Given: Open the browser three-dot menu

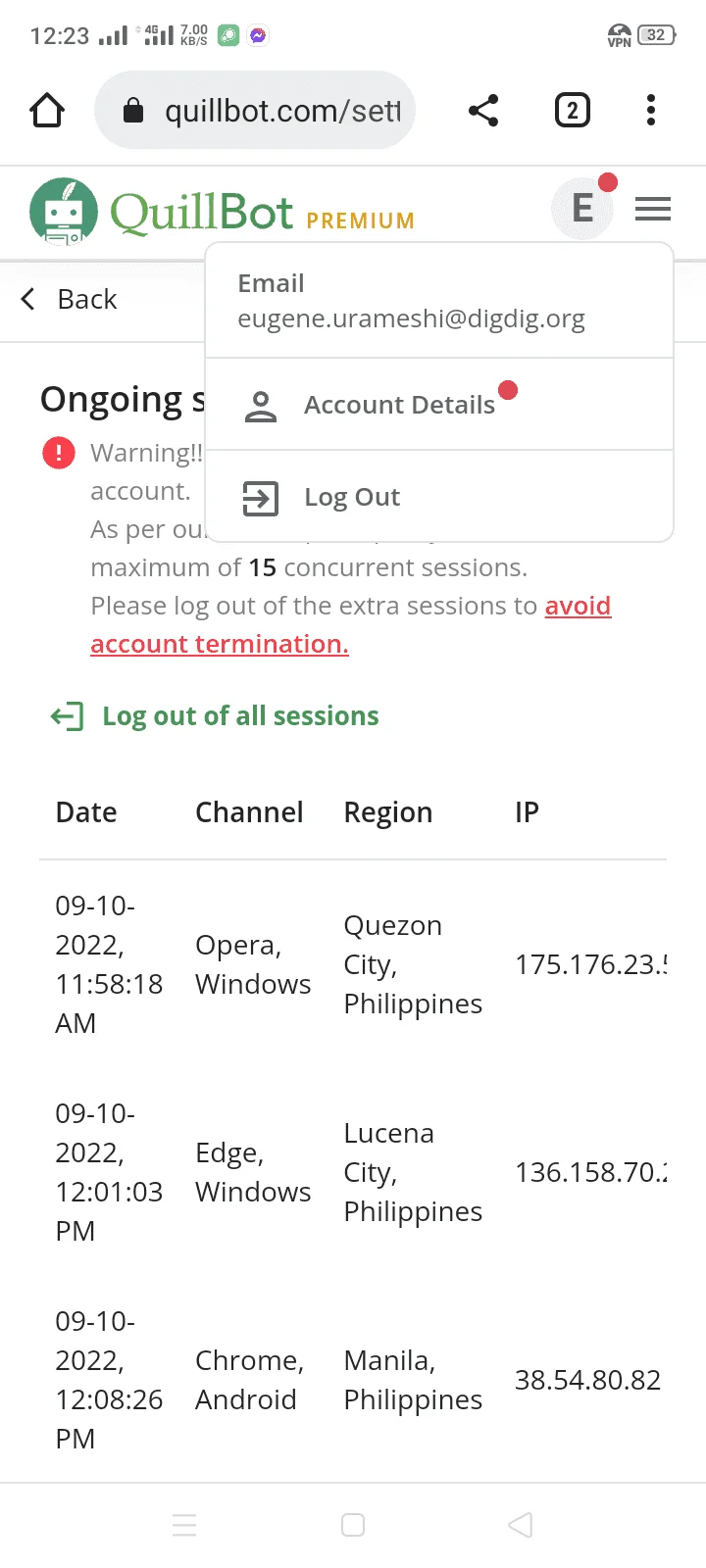Looking at the screenshot, I should [651, 110].
